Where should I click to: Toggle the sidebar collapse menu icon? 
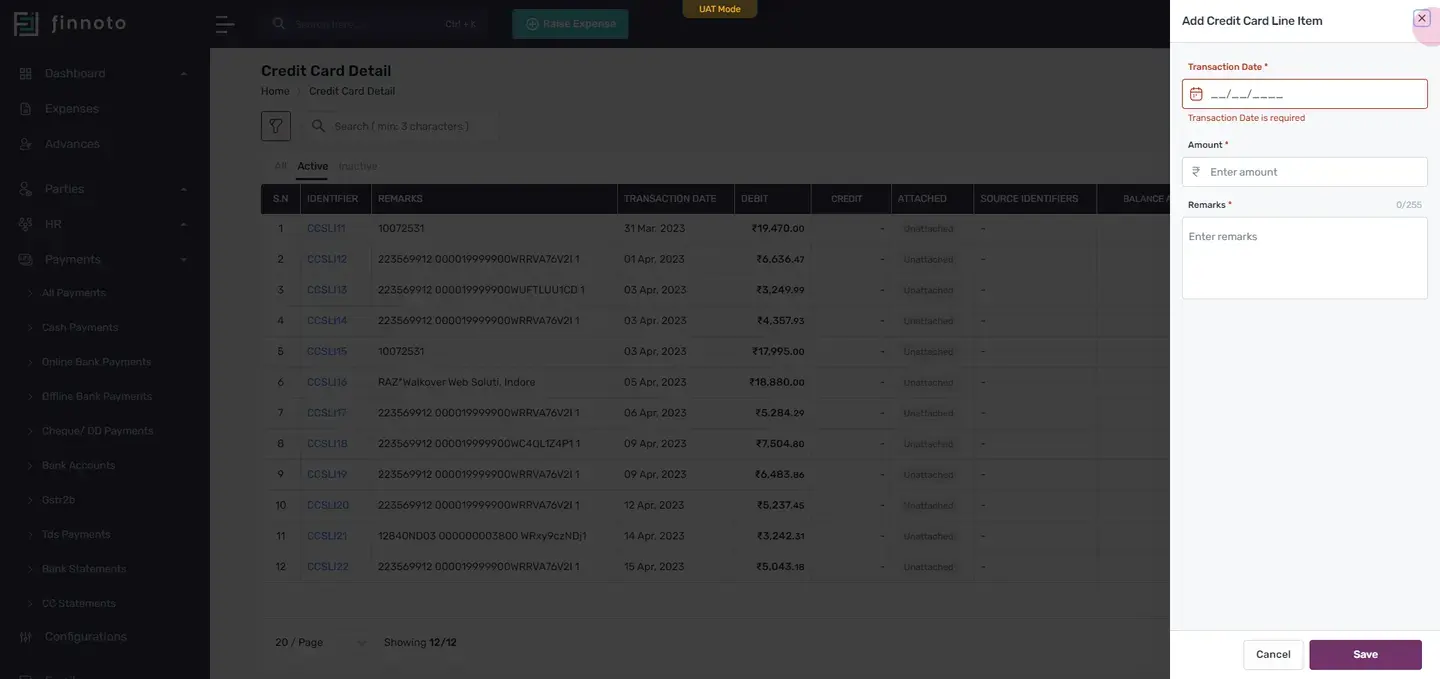pos(225,24)
